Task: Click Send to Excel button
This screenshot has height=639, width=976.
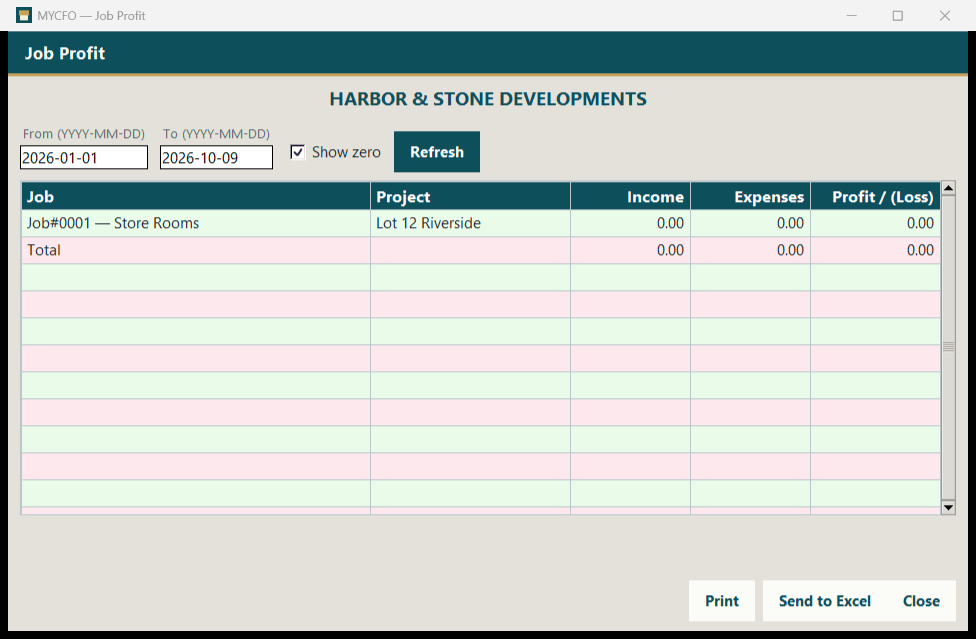Action: click(824, 601)
